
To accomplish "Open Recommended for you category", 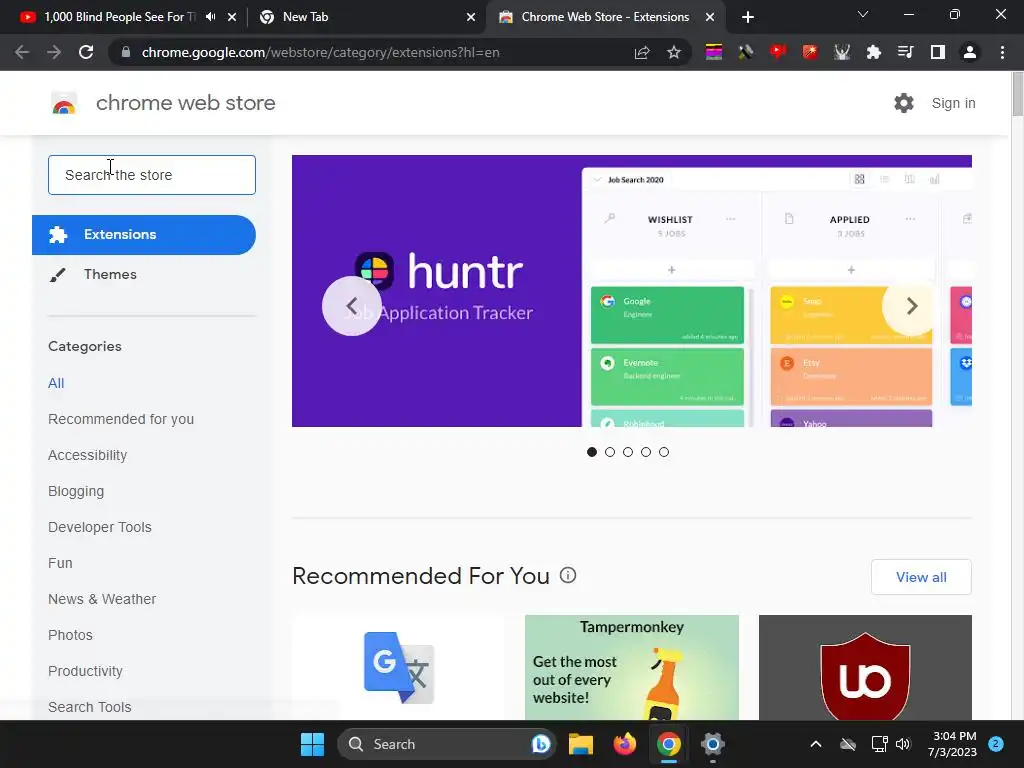I will click(x=121, y=419).
